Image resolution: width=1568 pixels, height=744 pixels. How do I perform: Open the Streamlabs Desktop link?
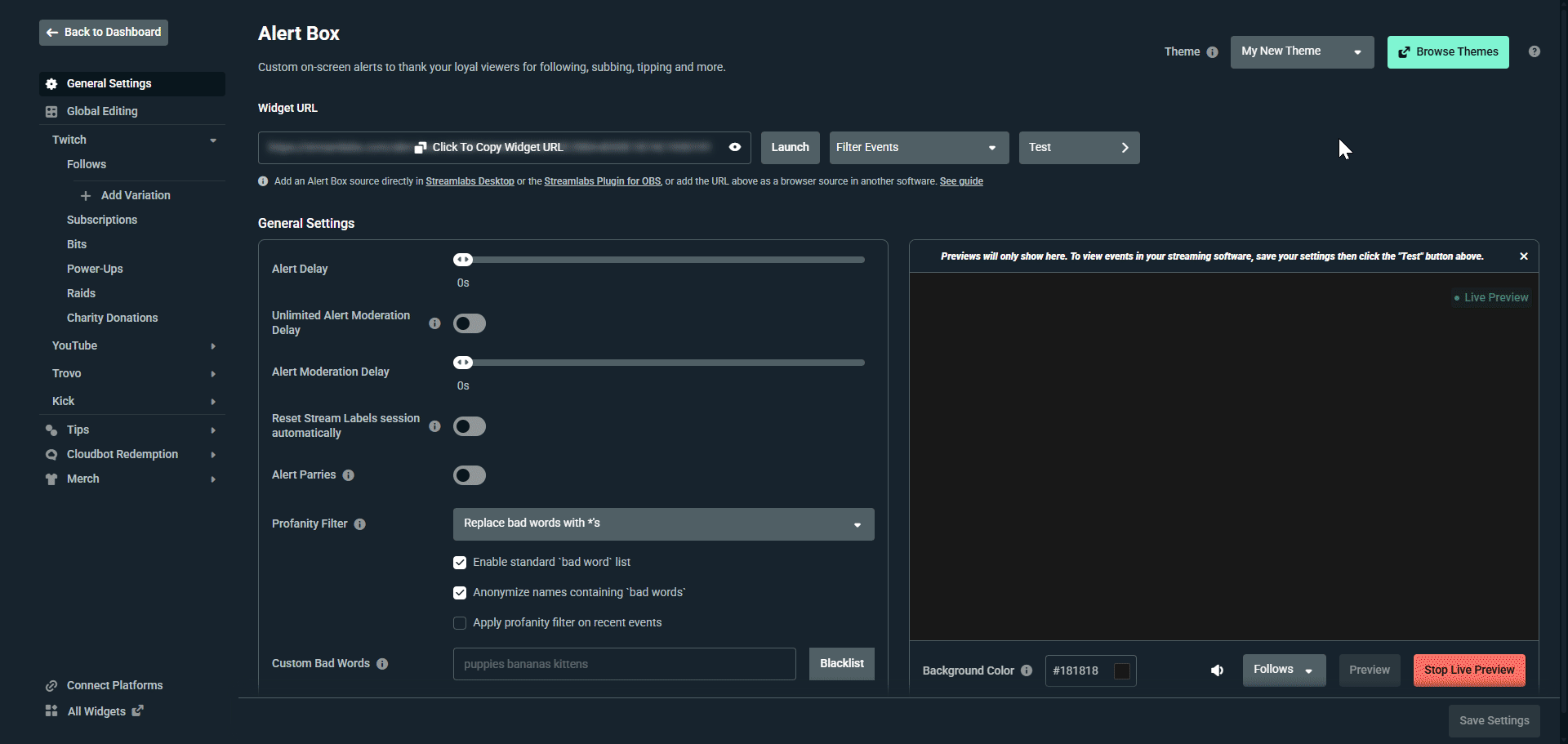click(470, 182)
